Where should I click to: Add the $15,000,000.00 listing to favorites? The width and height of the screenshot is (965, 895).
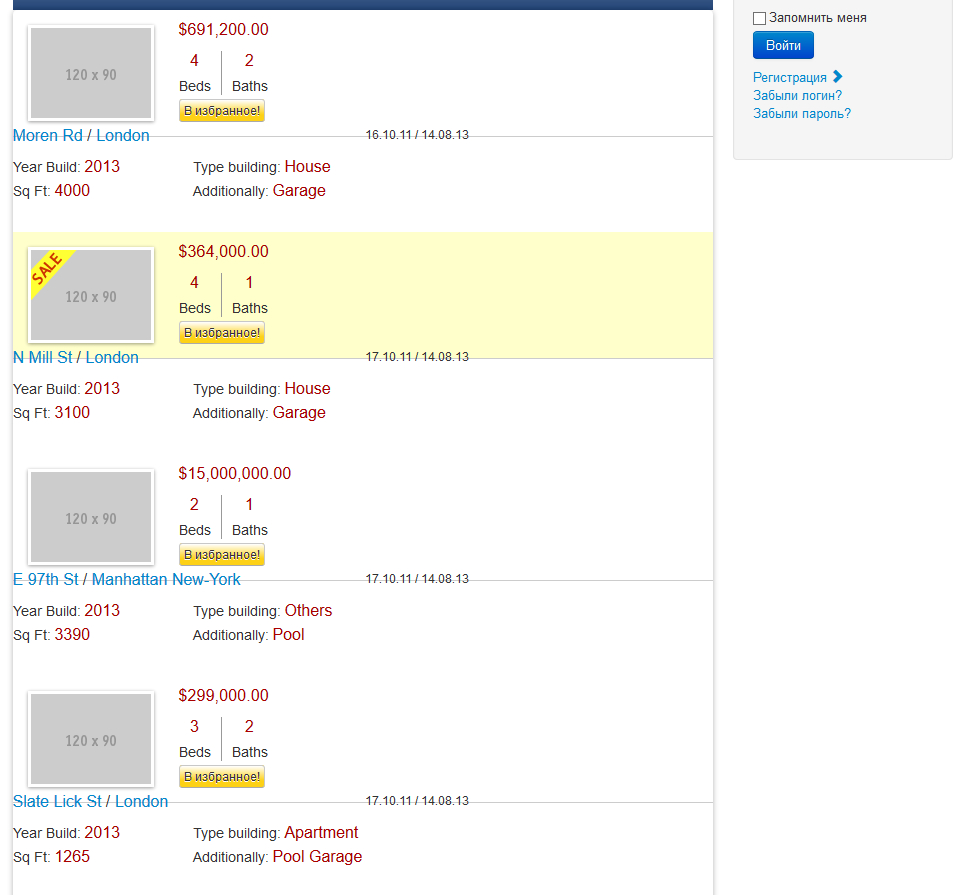tap(222, 555)
